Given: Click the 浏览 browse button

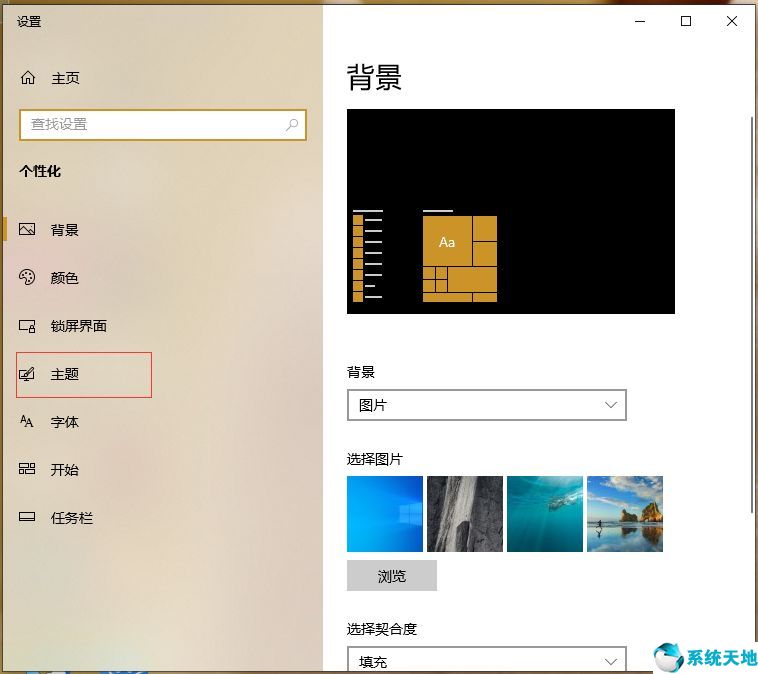Looking at the screenshot, I should click(392, 575).
